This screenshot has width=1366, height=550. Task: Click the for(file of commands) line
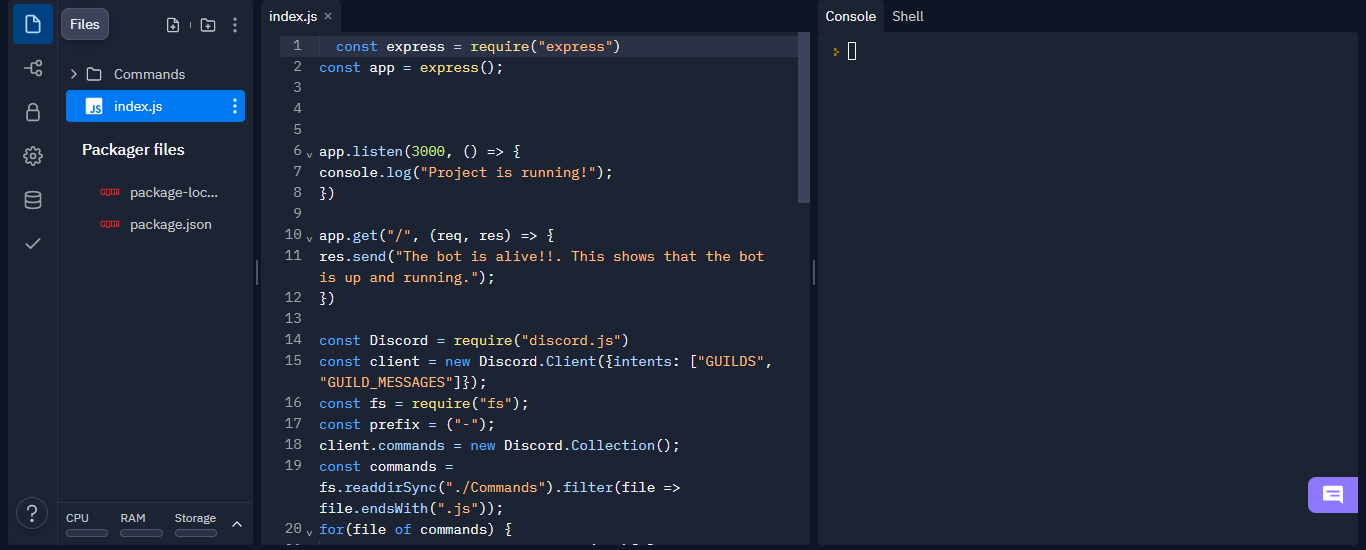415,529
